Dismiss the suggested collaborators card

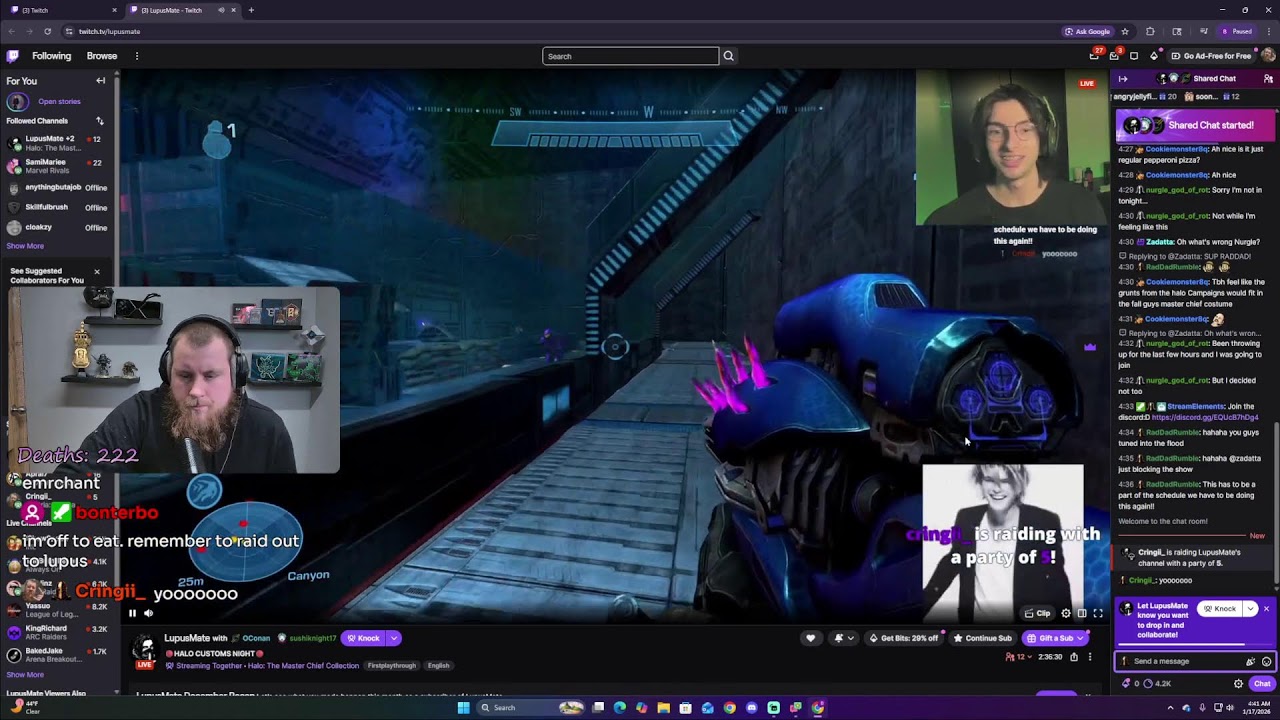tap(97, 271)
